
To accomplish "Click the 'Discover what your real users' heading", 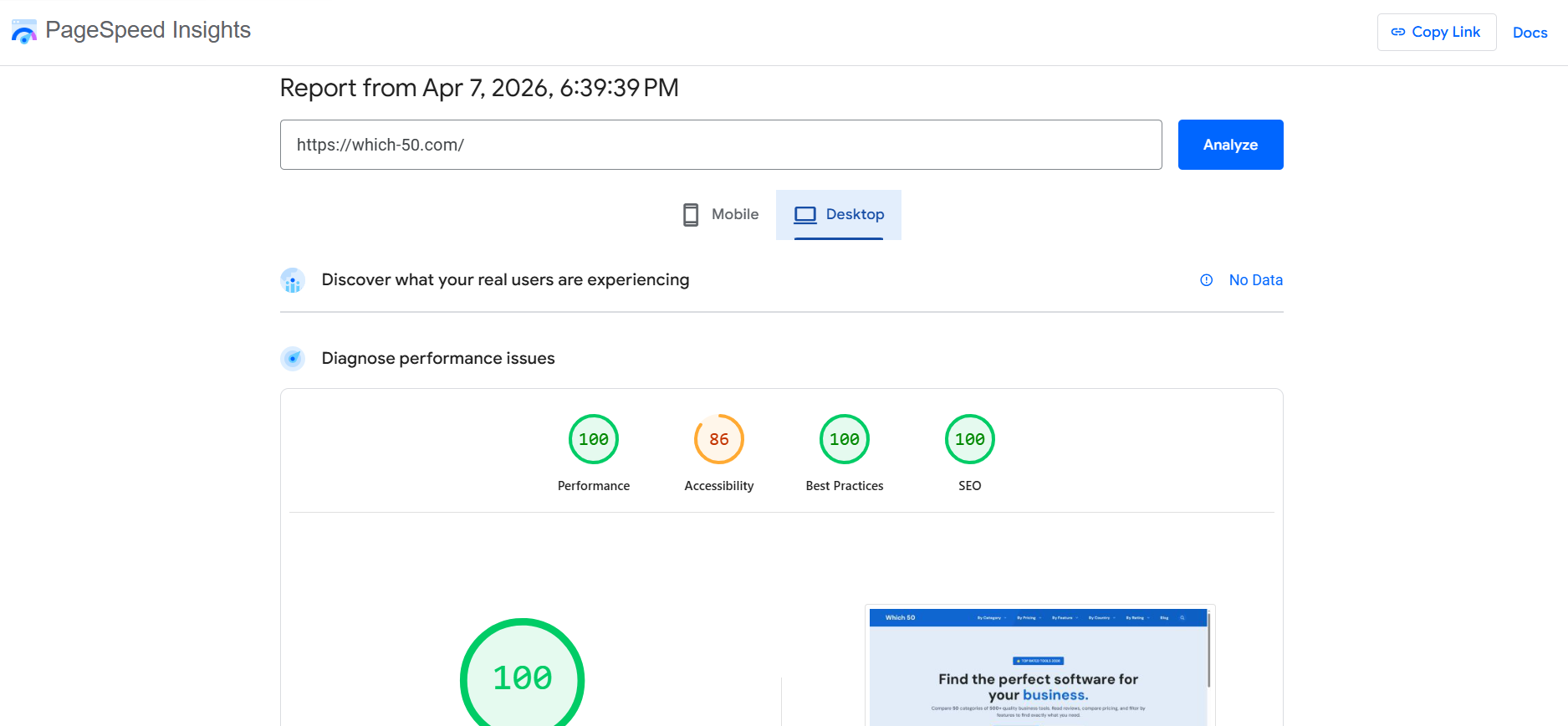I will (505, 280).
